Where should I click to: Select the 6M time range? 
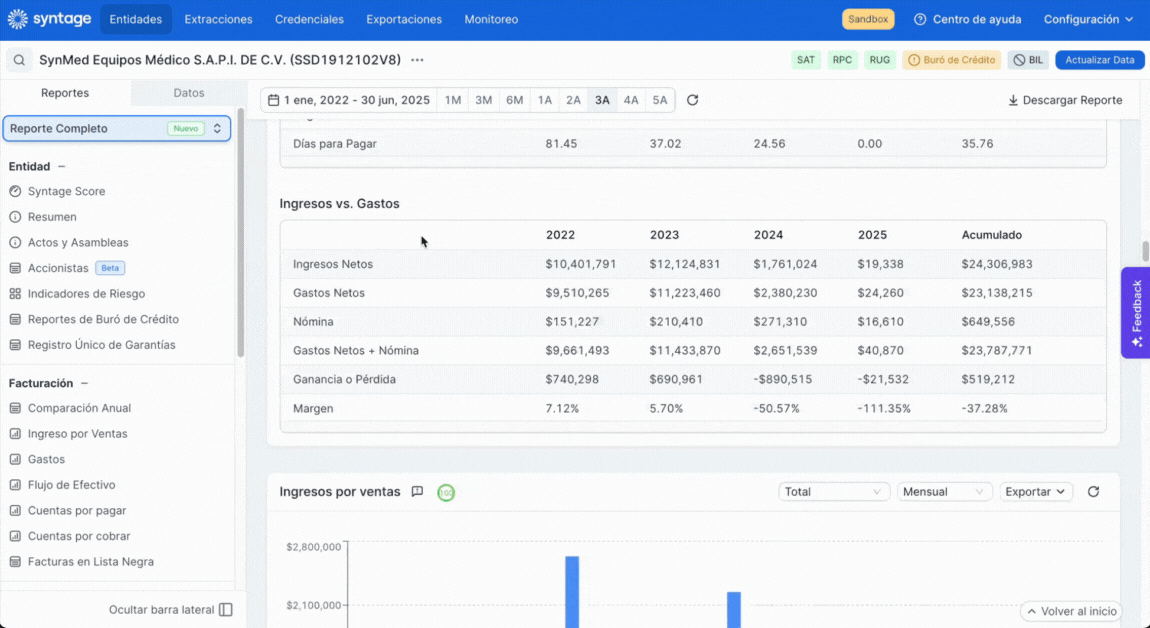pyautogui.click(x=515, y=100)
